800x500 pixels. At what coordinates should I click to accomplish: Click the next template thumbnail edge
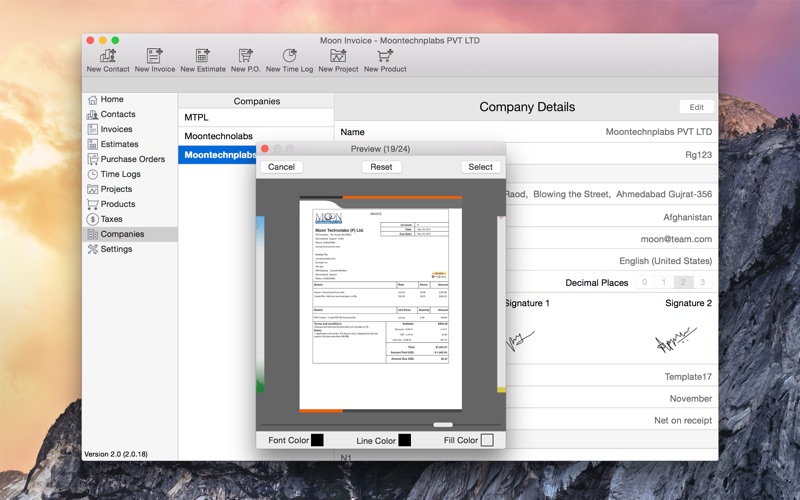pyautogui.click(x=502, y=304)
